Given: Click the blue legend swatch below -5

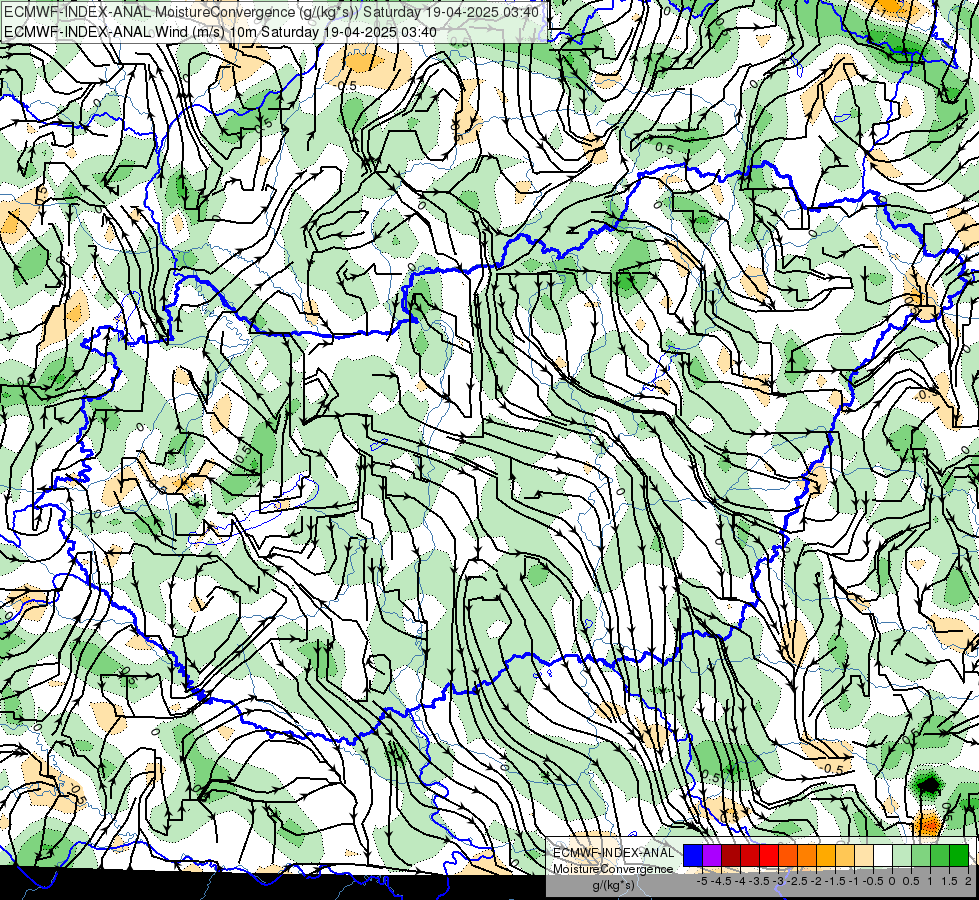Looking at the screenshot, I should [x=693, y=856].
